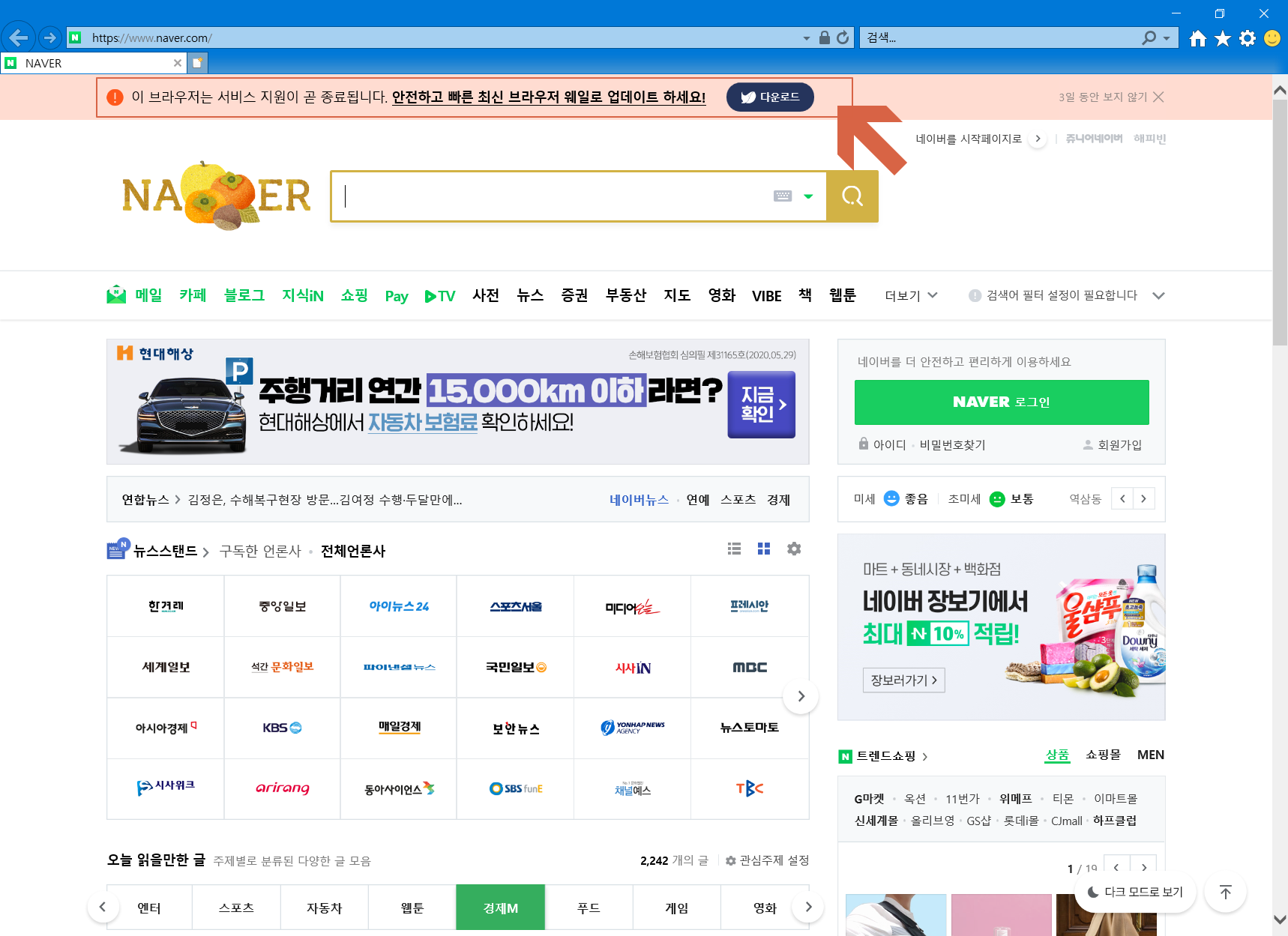The height and width of the screenshot is (936, 1288).
Task: Select the MEN trend shopping tab
Action: (1151, 755)
